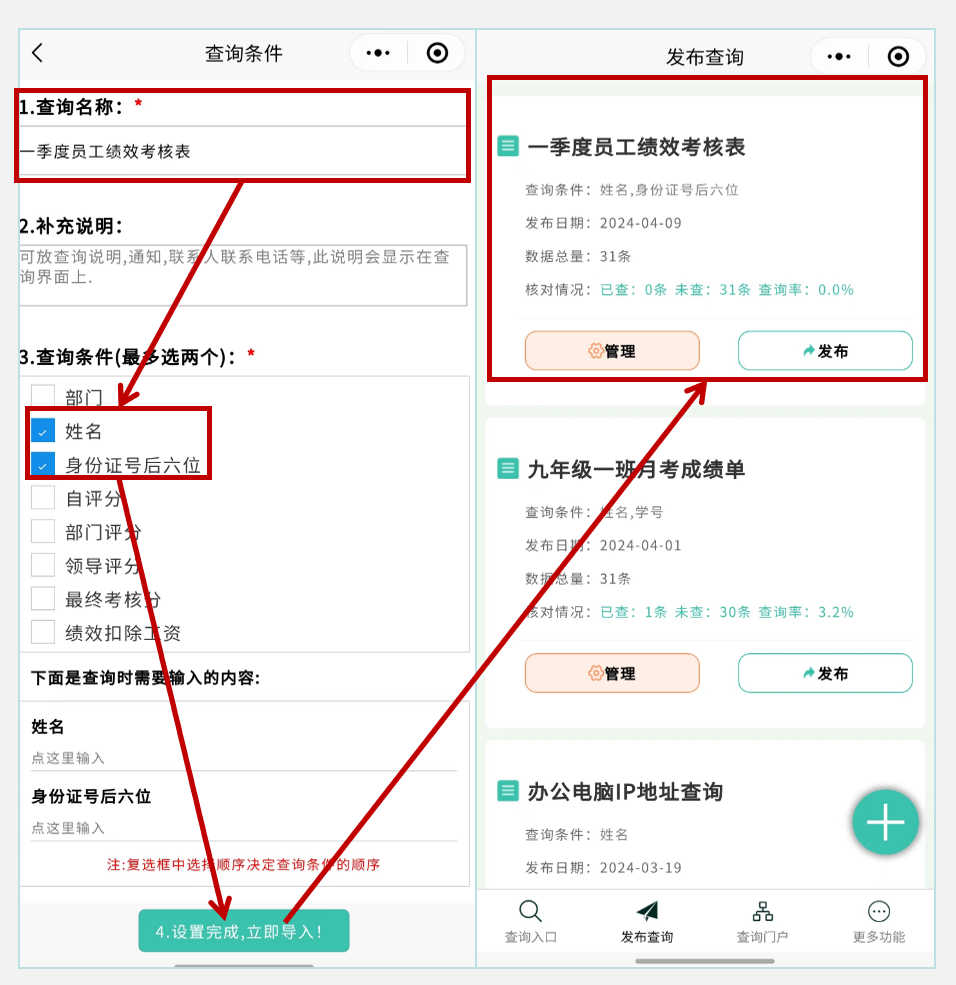The height and width of the screenshot is (985, 956).
Task: Tap the 查询门户 hierarchy icon
Action: pyautogui.click(x=763, y=911)
